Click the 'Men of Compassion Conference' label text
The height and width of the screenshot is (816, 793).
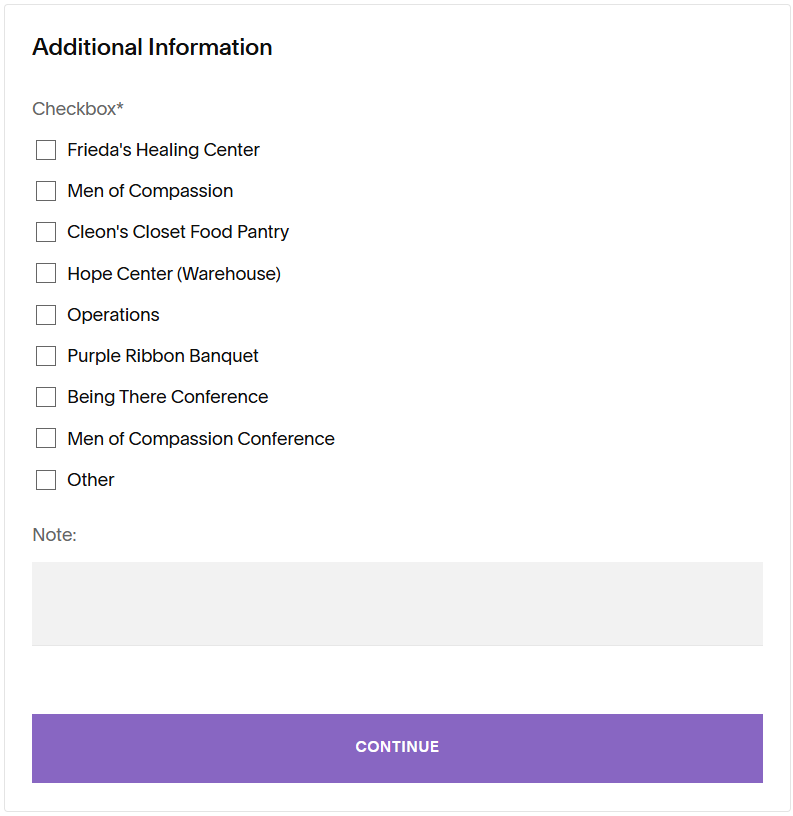click(201, 439)
